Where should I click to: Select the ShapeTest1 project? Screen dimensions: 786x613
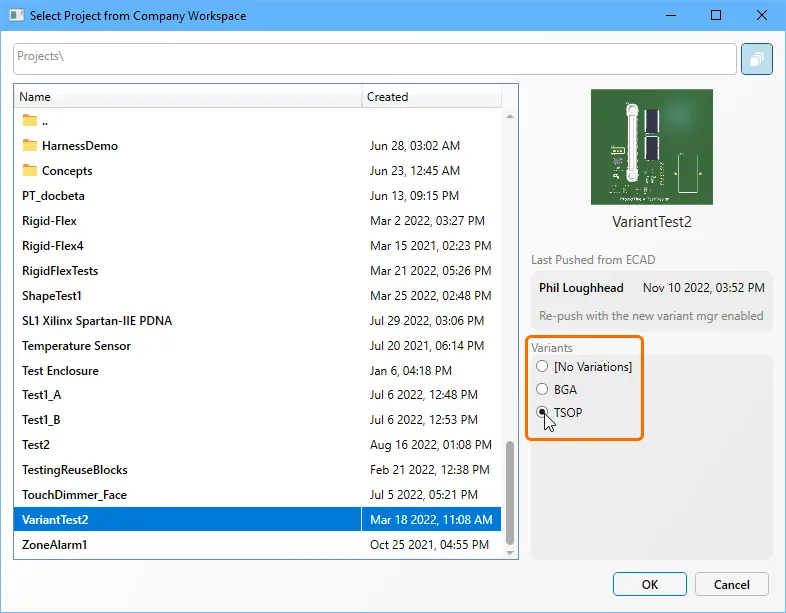point(257,296)
